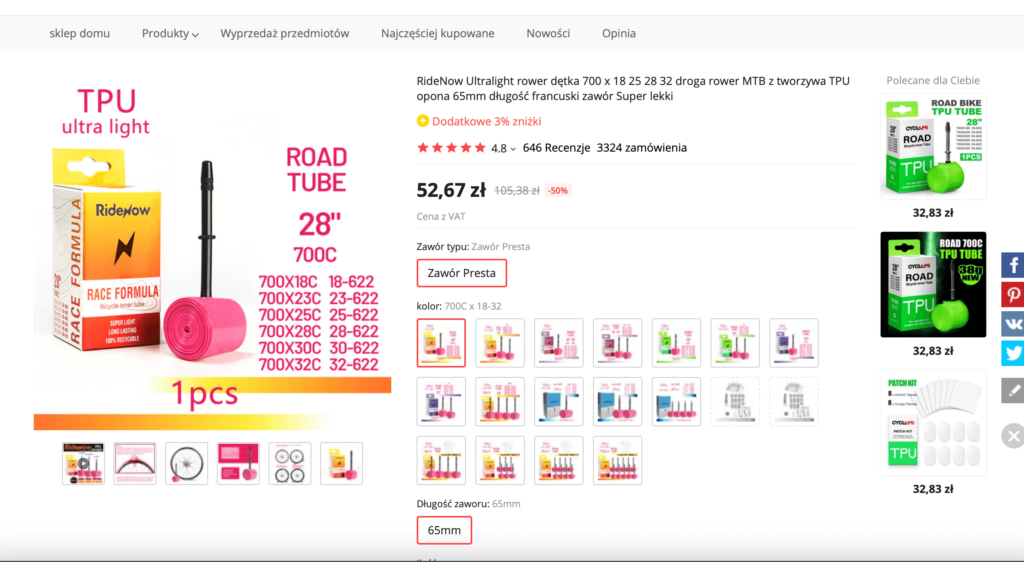Open the recommended TPU Patch Kit product
The image size is (1024, 562).
(933, 423)
